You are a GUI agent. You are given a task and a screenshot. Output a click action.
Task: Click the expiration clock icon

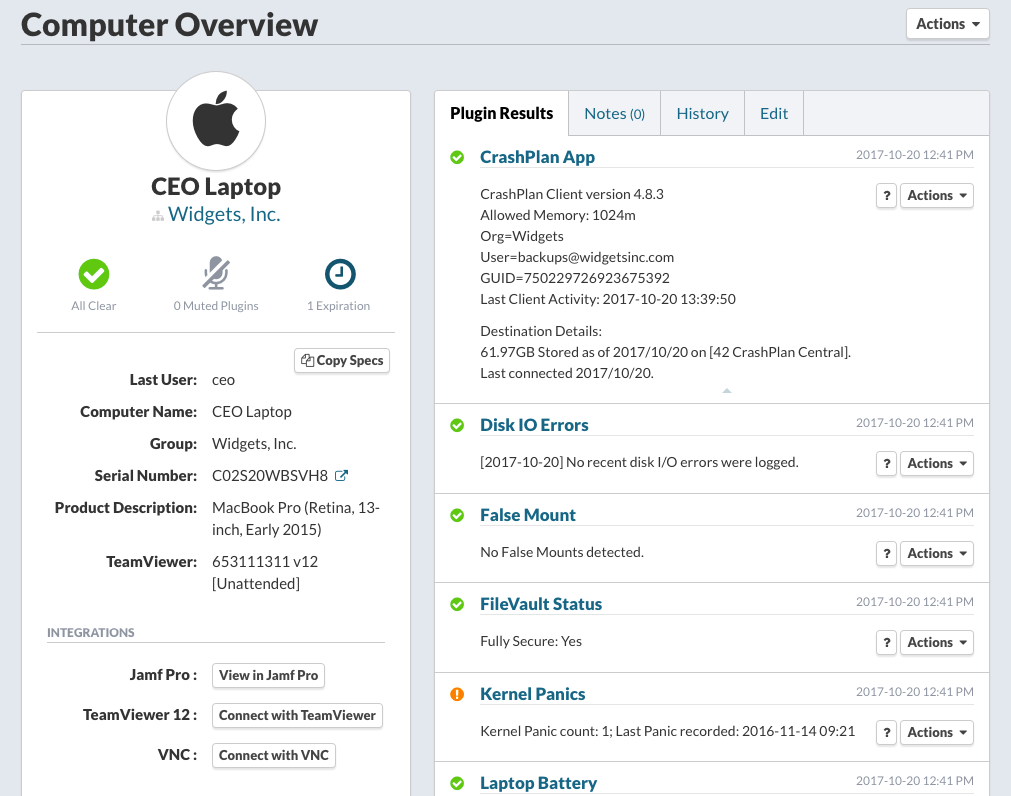coord(340,274)
